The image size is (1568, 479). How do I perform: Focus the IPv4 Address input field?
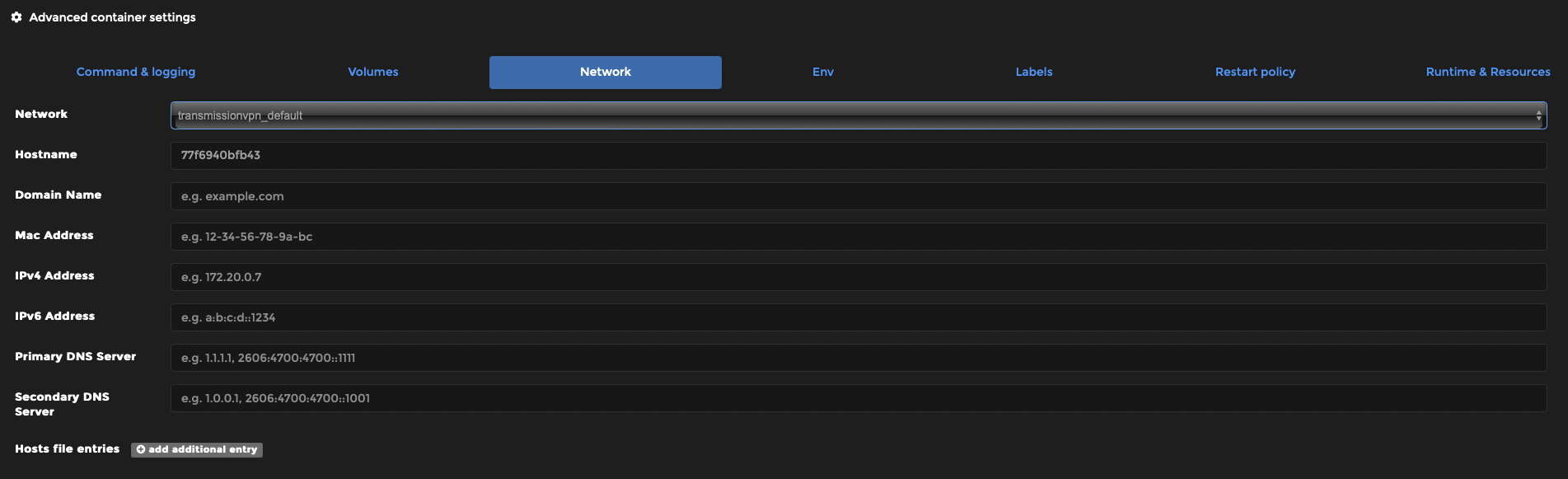click(x=859, y=277)
